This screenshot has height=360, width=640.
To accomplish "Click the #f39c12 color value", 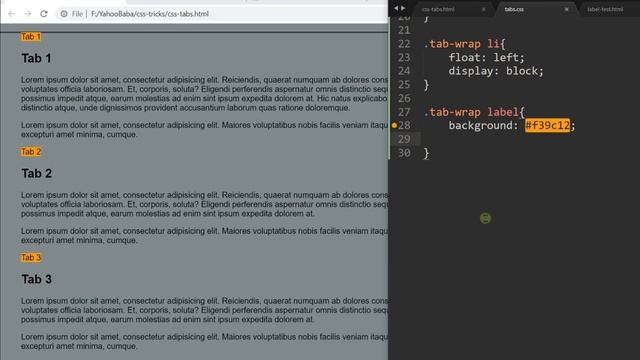I will pyautogui.click(x=547, y=125).
